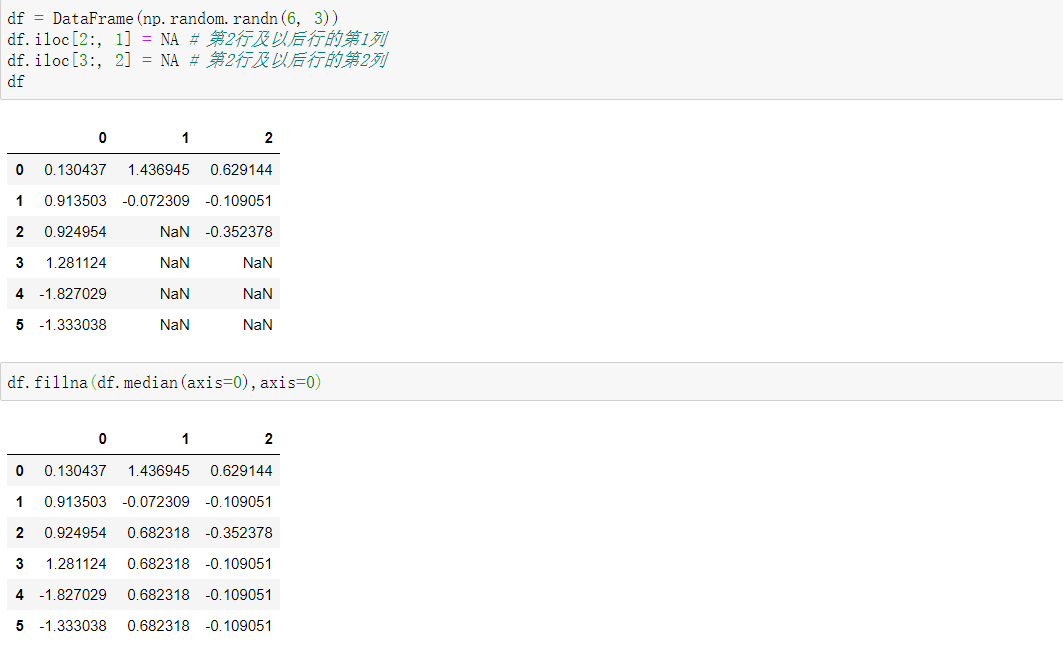Click column 2 NaN in row 3 of first table
Screen dimensions: 1063x658
pyautogui.click(x=258, y=263)
